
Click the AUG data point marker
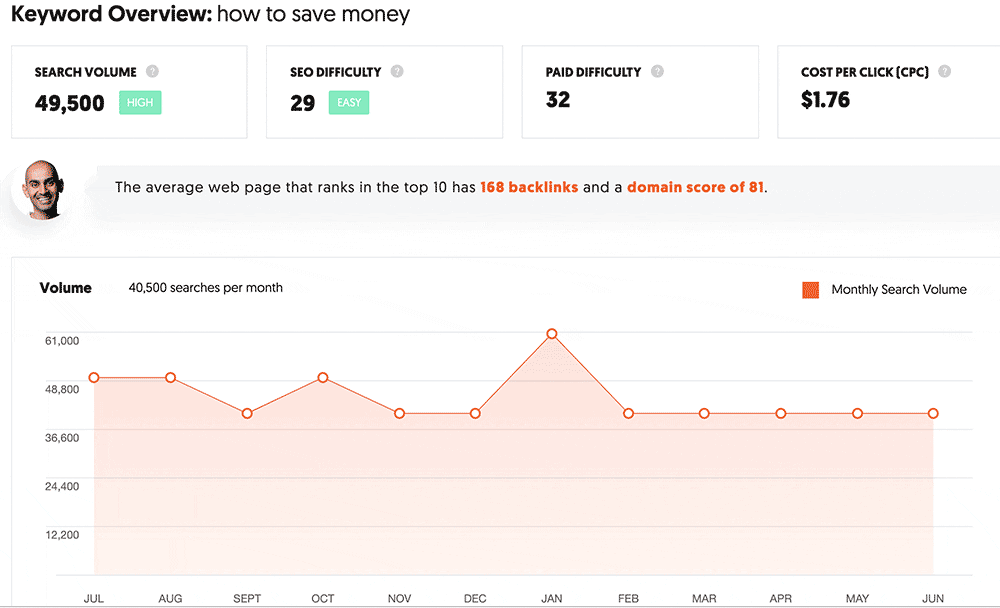(x=171, y=378)
